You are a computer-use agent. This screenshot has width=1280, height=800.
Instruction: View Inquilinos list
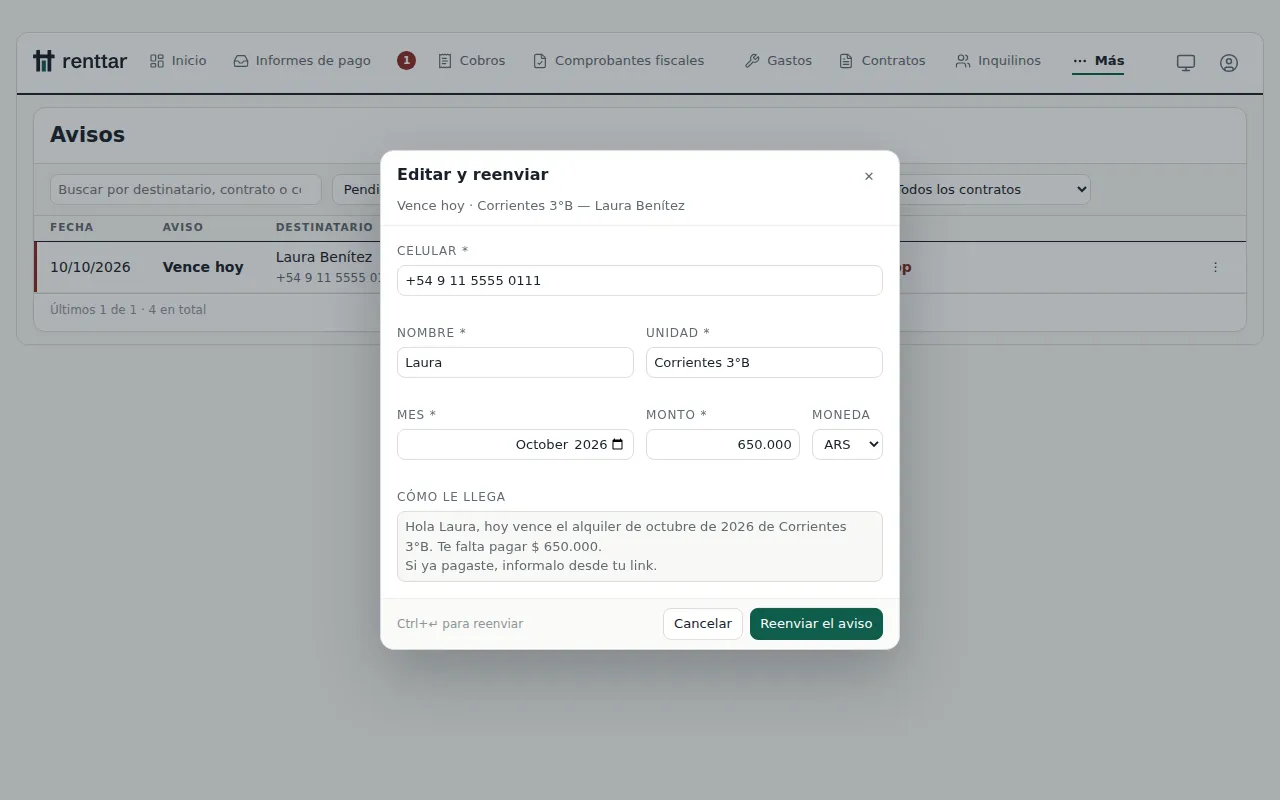[998, 61]
